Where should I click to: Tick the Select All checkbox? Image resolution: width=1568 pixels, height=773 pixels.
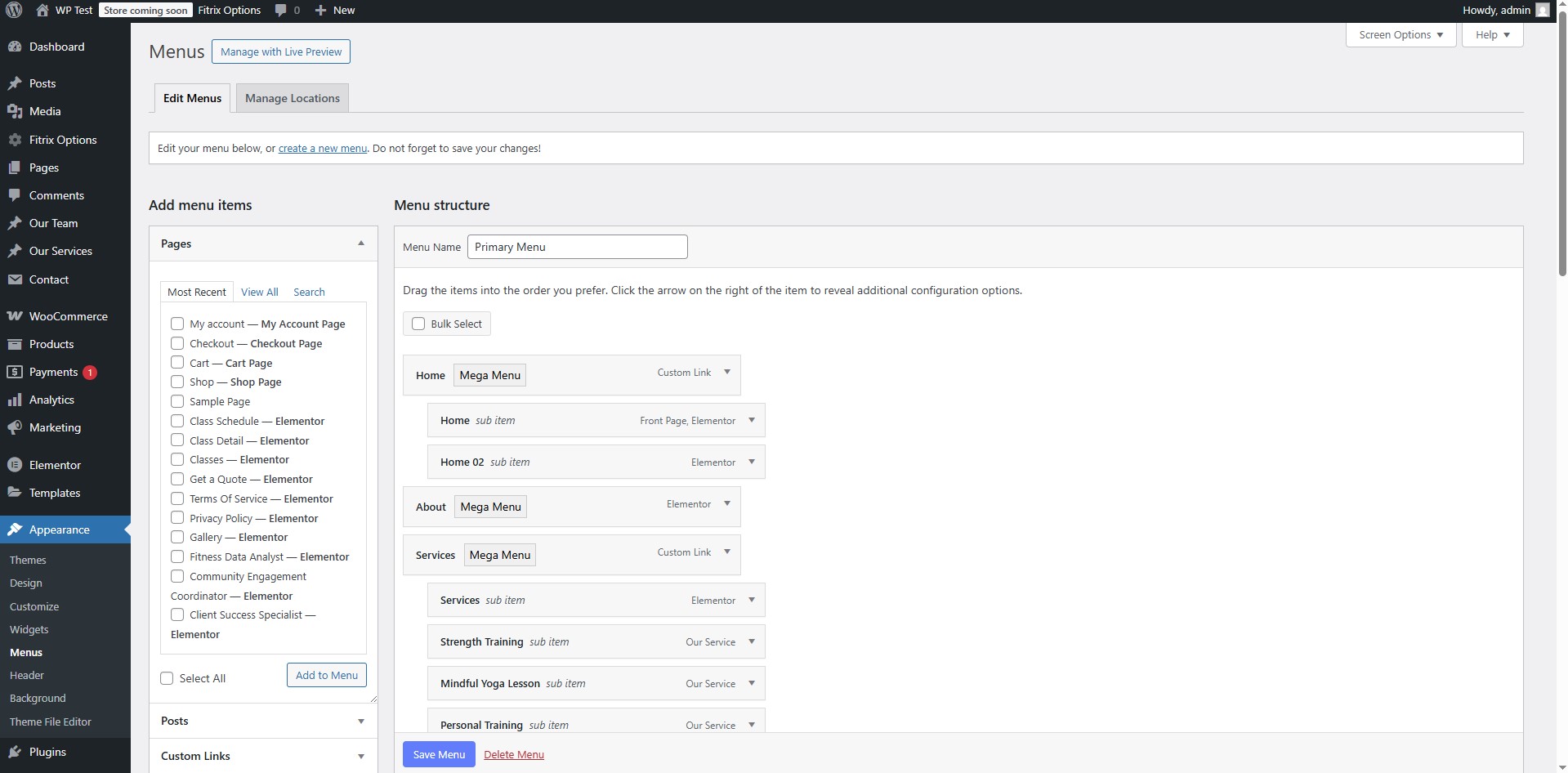168,678
